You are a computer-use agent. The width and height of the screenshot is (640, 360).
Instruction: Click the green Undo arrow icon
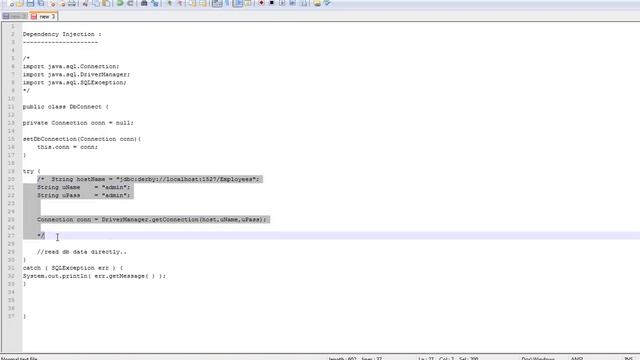tap(120, 3)
